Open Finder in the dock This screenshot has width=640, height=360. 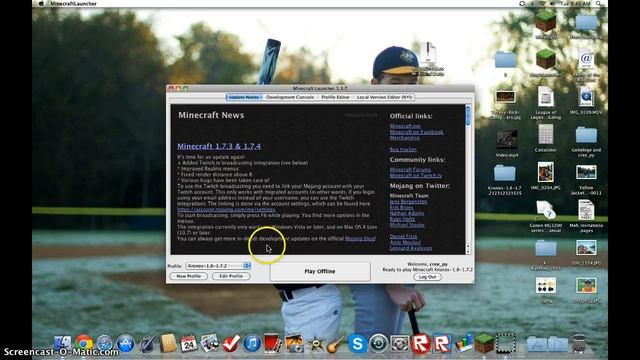coord(63,343)
